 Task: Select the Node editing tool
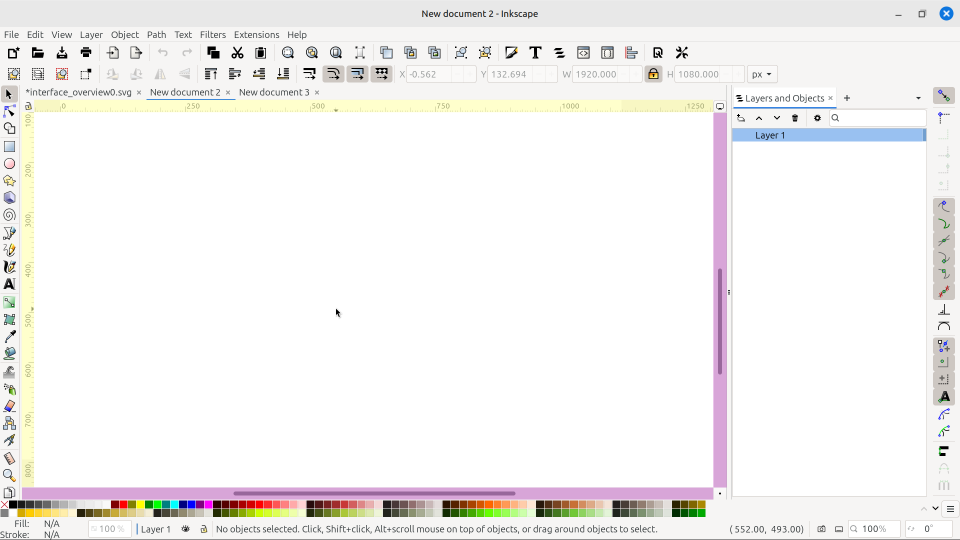pyautogui.click(x=9, y=111)
